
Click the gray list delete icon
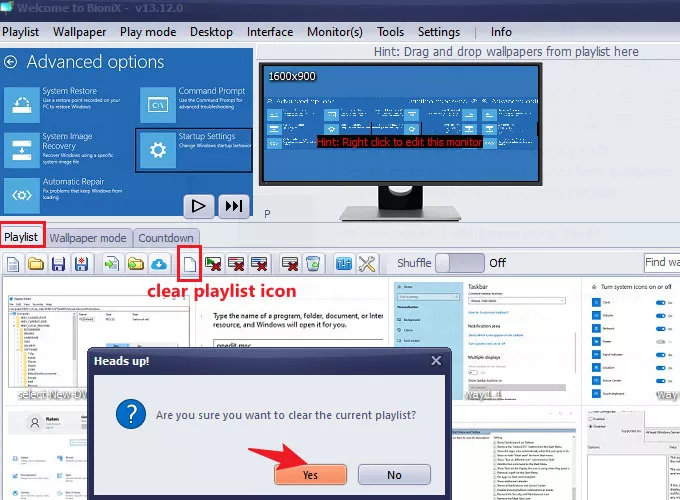tap(290, 264)
